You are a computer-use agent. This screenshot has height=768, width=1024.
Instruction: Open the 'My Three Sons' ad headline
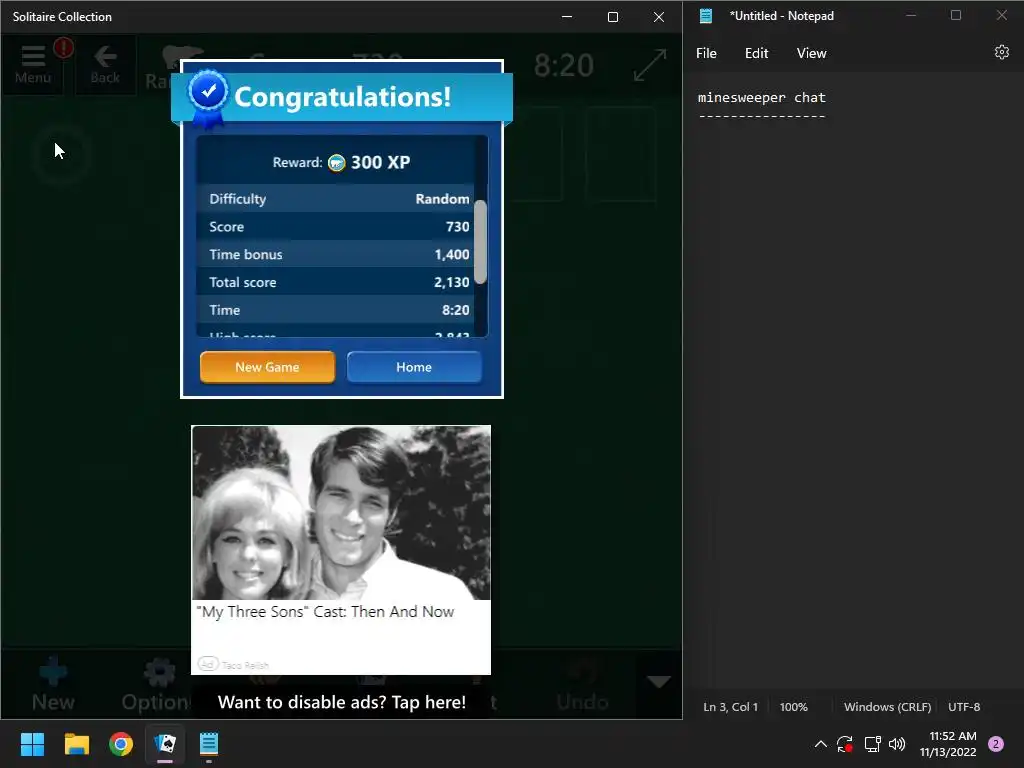pos(325,612)
